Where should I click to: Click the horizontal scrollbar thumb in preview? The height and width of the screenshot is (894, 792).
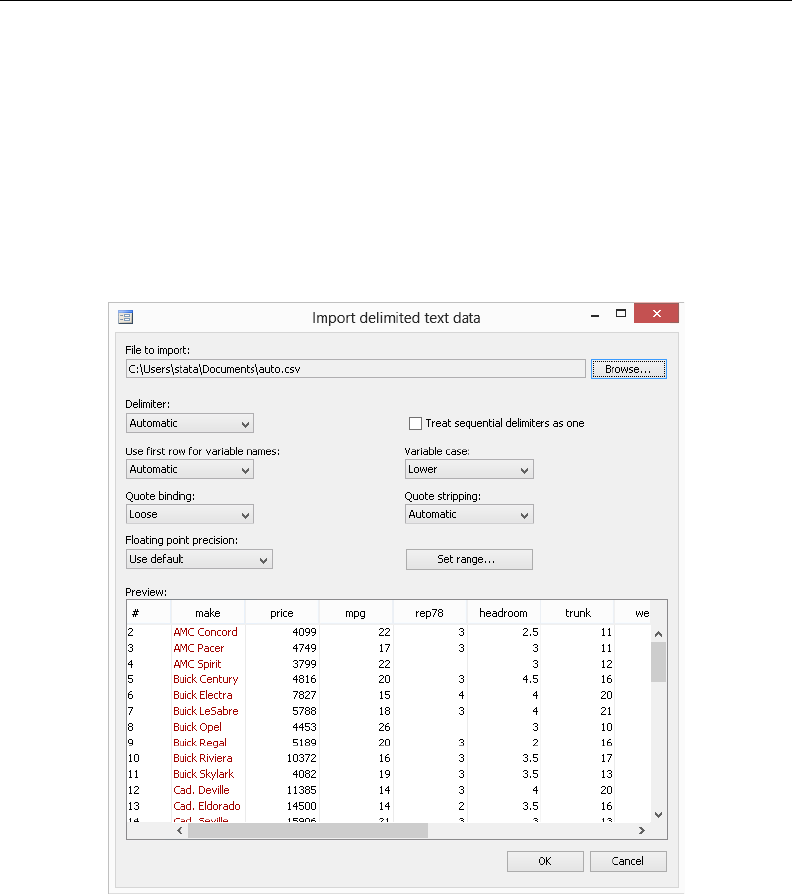pyautogui.click(x=308, y=831)
